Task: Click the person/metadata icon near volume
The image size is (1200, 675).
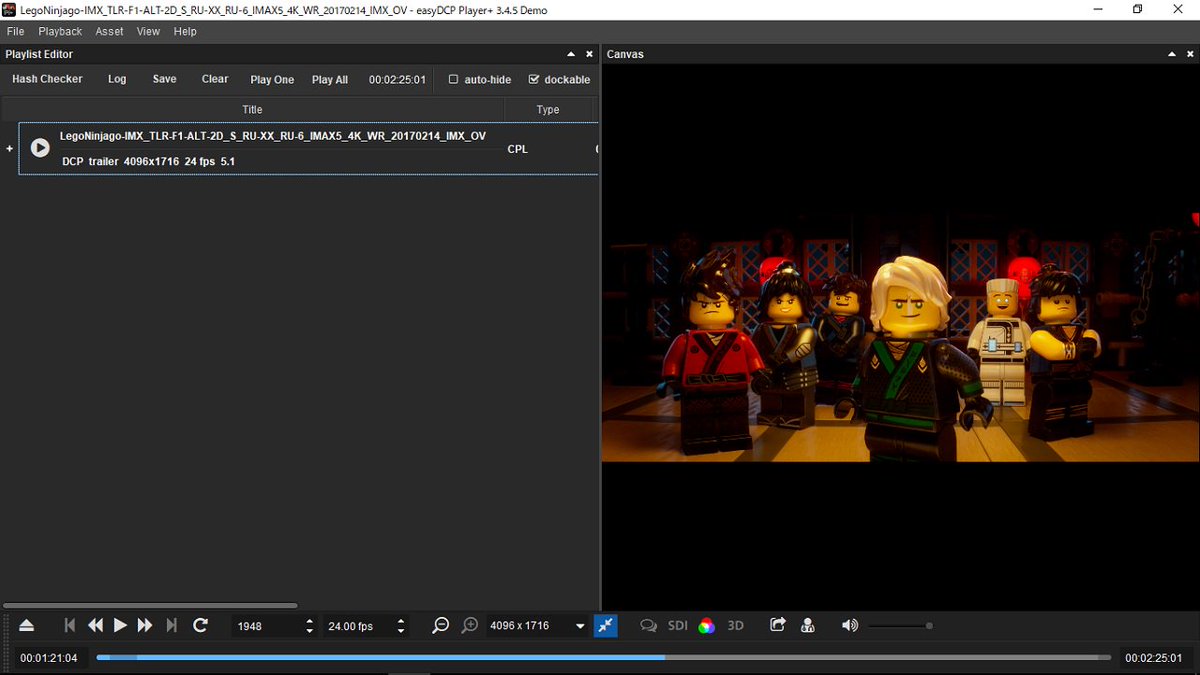Action: pyautogui.click(x=808, y=626)
